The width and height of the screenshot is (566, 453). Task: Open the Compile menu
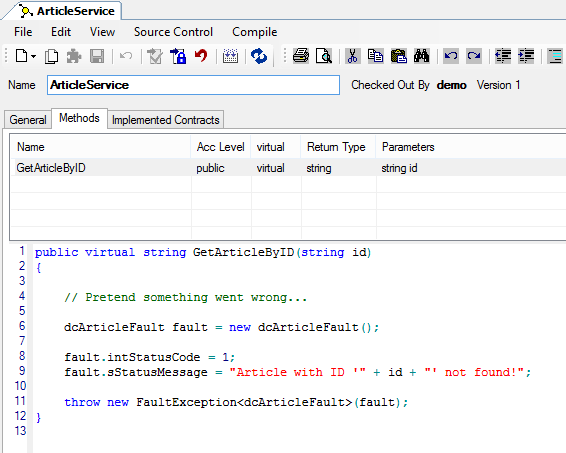click(x=254, y=32)
